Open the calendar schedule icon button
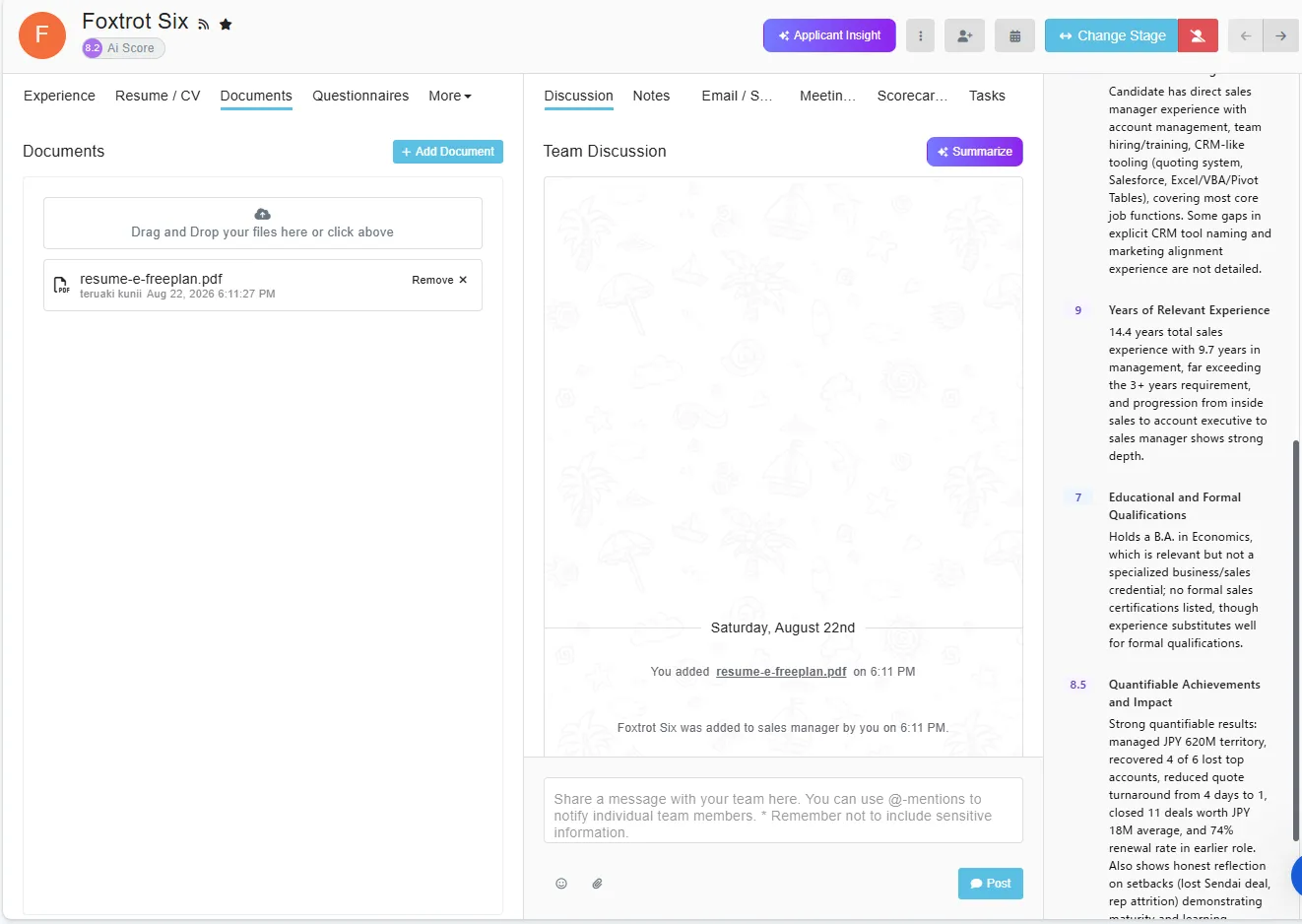The image size is (1302, 924). [x=1014, y=35]
